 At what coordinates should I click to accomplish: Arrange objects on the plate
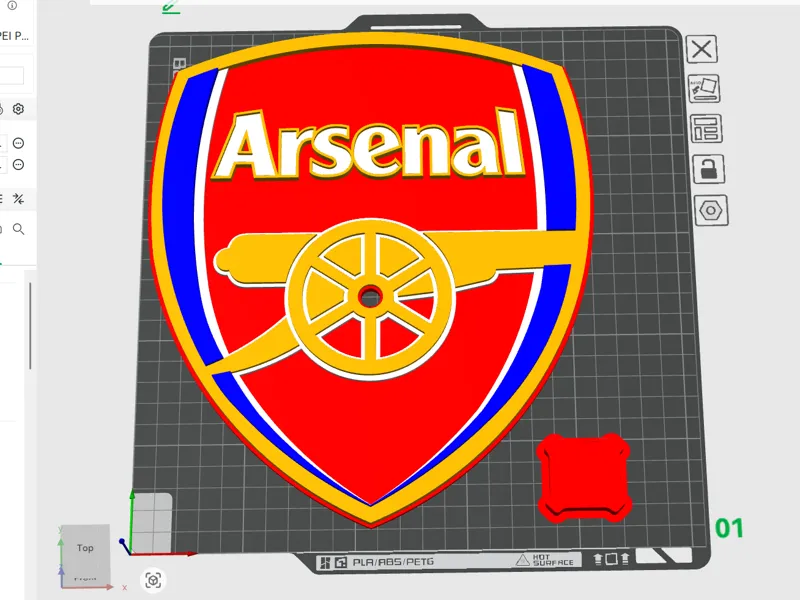[706, 129]
